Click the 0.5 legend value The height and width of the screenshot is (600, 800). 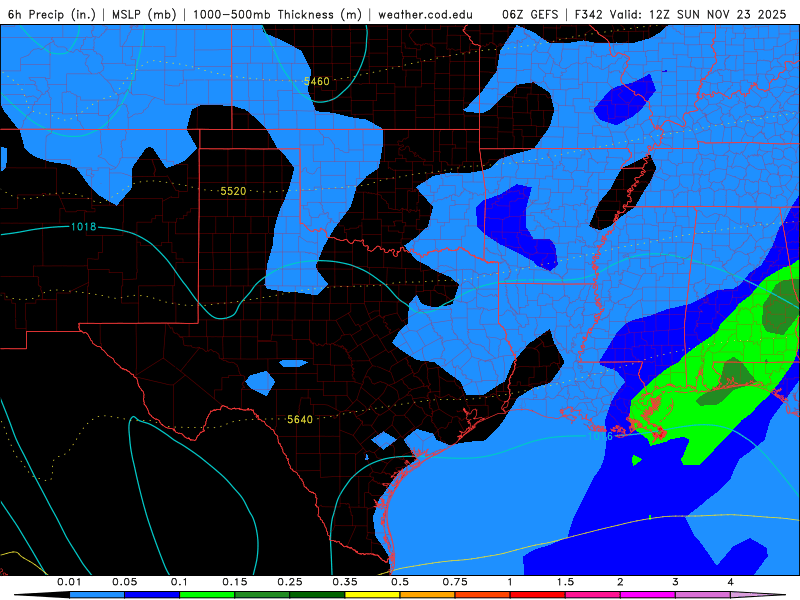pyautogui.click(x=400, y=582)
